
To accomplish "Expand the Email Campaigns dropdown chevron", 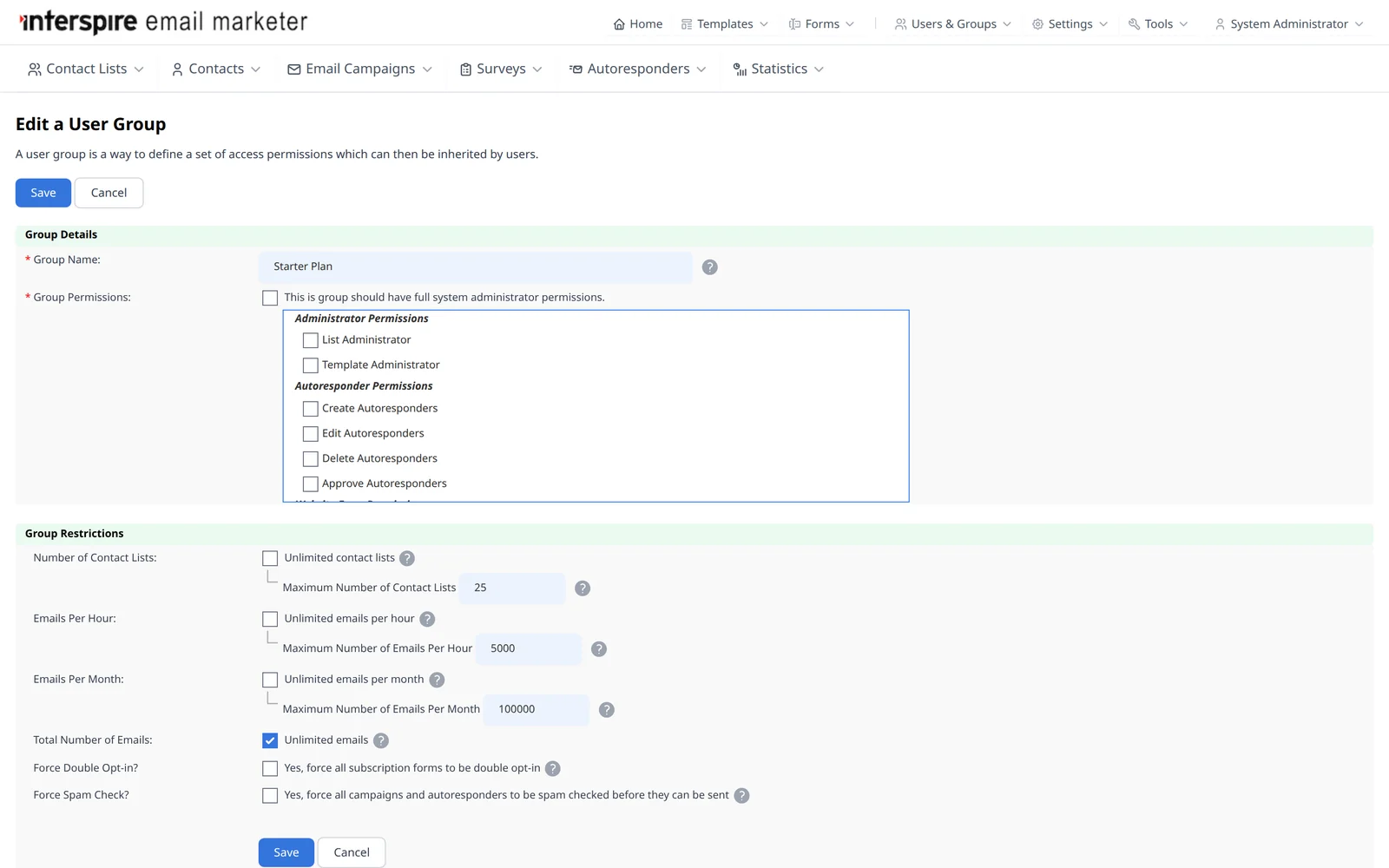I will pyautogui.click(x=427, y=69).
